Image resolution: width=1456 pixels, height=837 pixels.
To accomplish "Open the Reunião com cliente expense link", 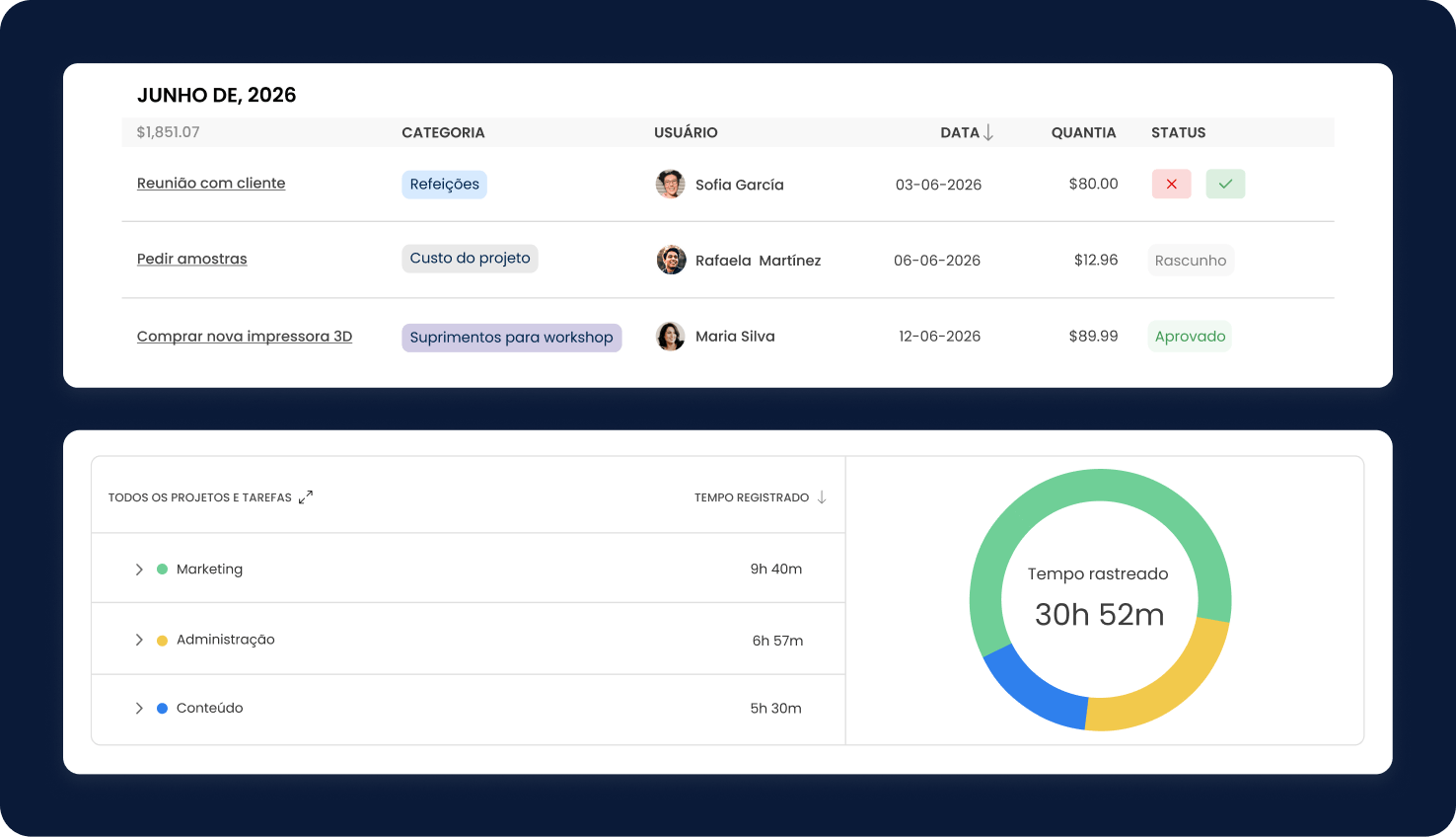I will [211, 184].
